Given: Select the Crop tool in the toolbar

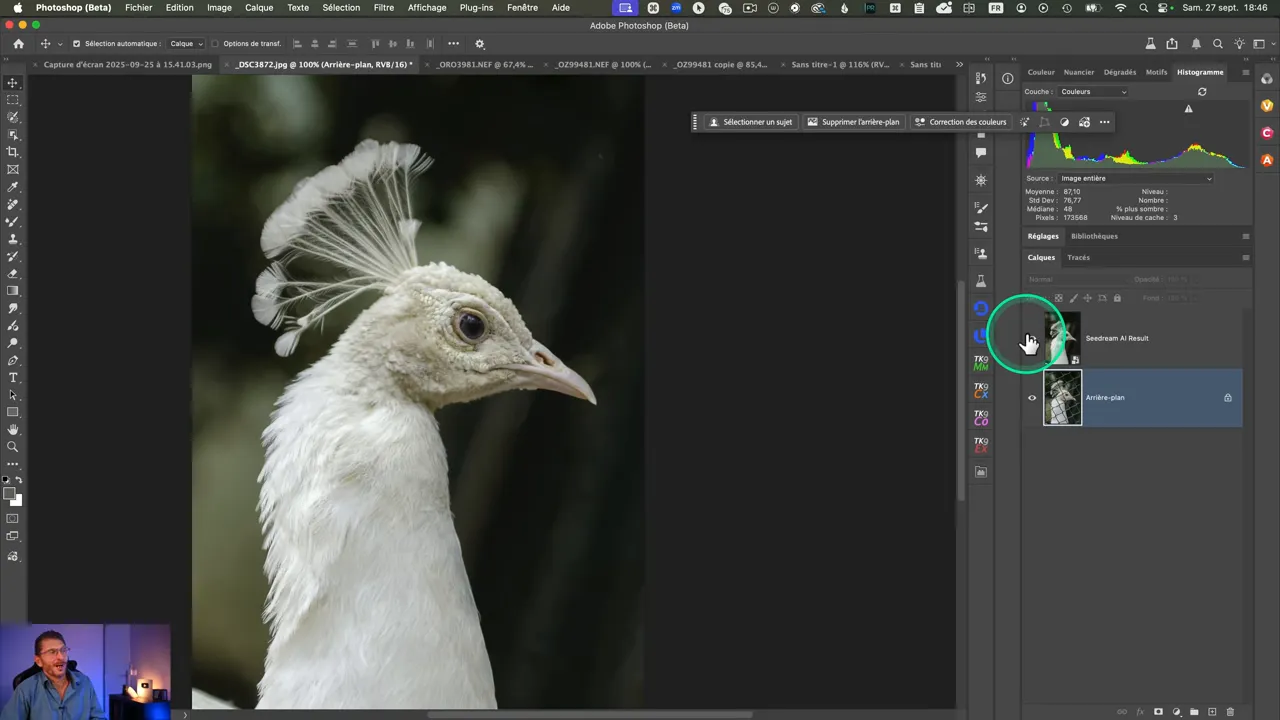Looking at the screenshot, I should click(x=13, y=152).
